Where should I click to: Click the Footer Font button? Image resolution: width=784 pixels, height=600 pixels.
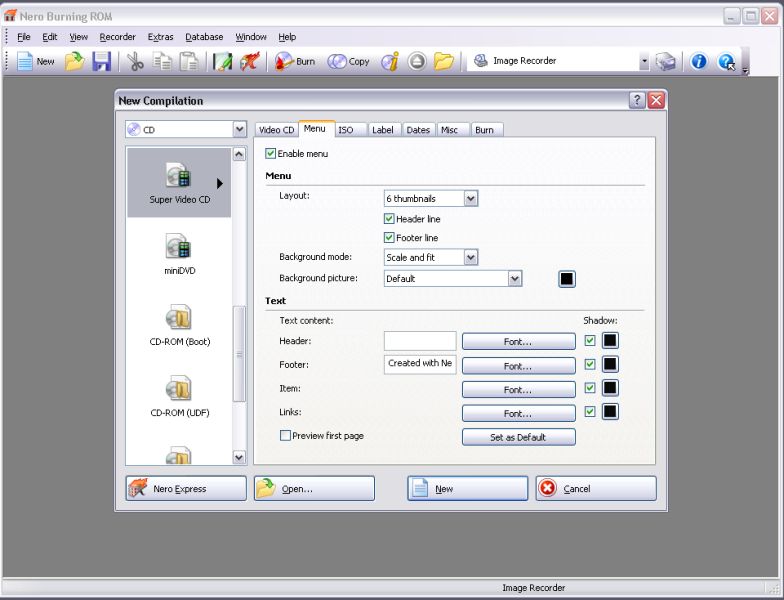[518, 366]
